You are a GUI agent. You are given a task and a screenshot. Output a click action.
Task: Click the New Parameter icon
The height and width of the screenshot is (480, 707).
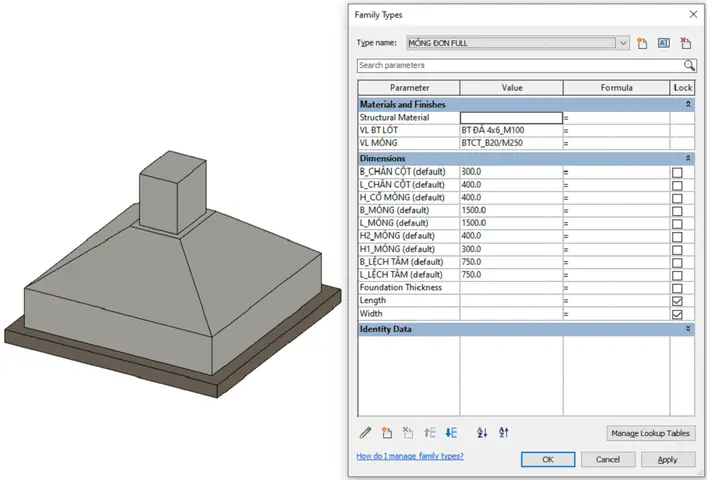coord(387,433)
